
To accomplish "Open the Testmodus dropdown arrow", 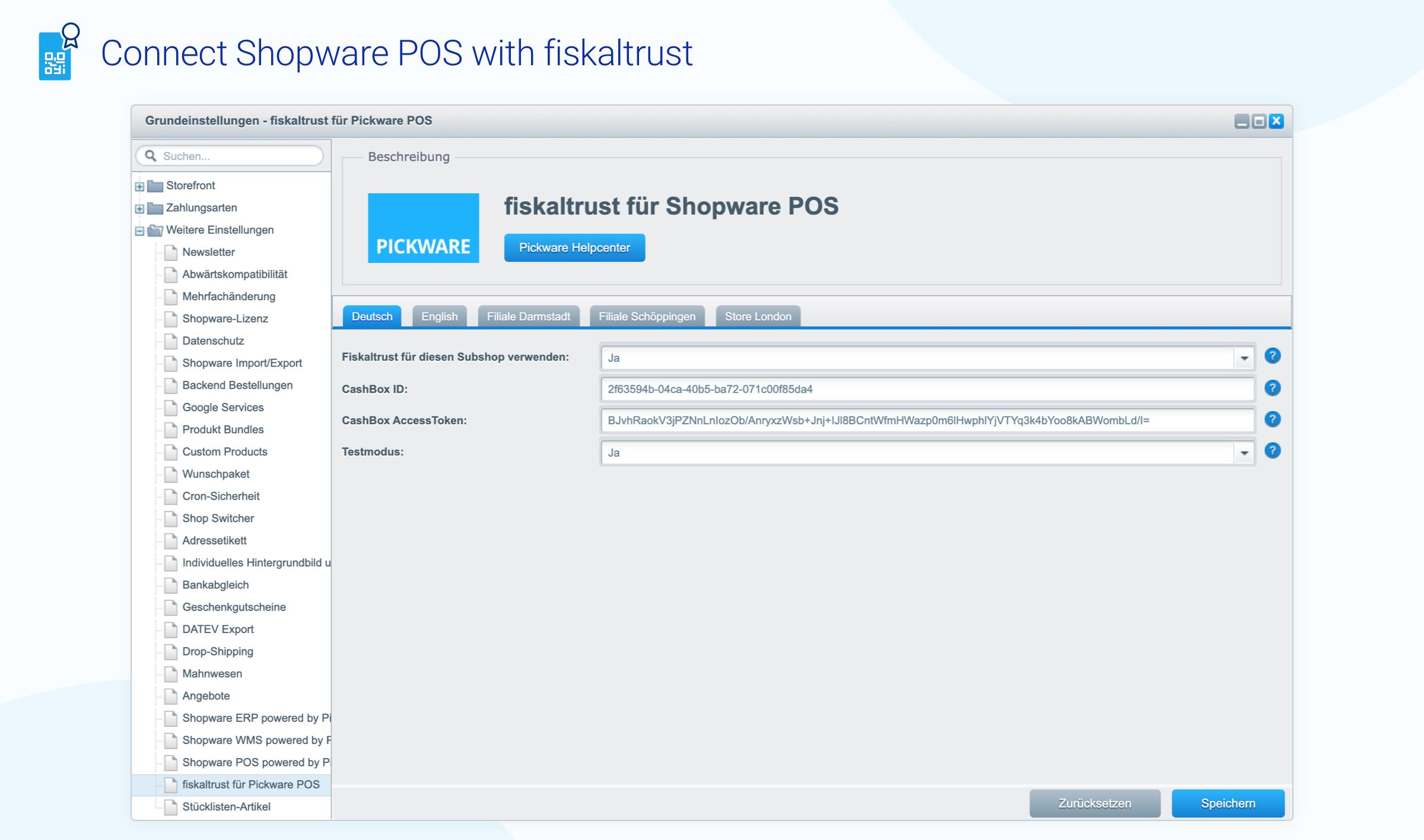I will tap(1244, 453).
